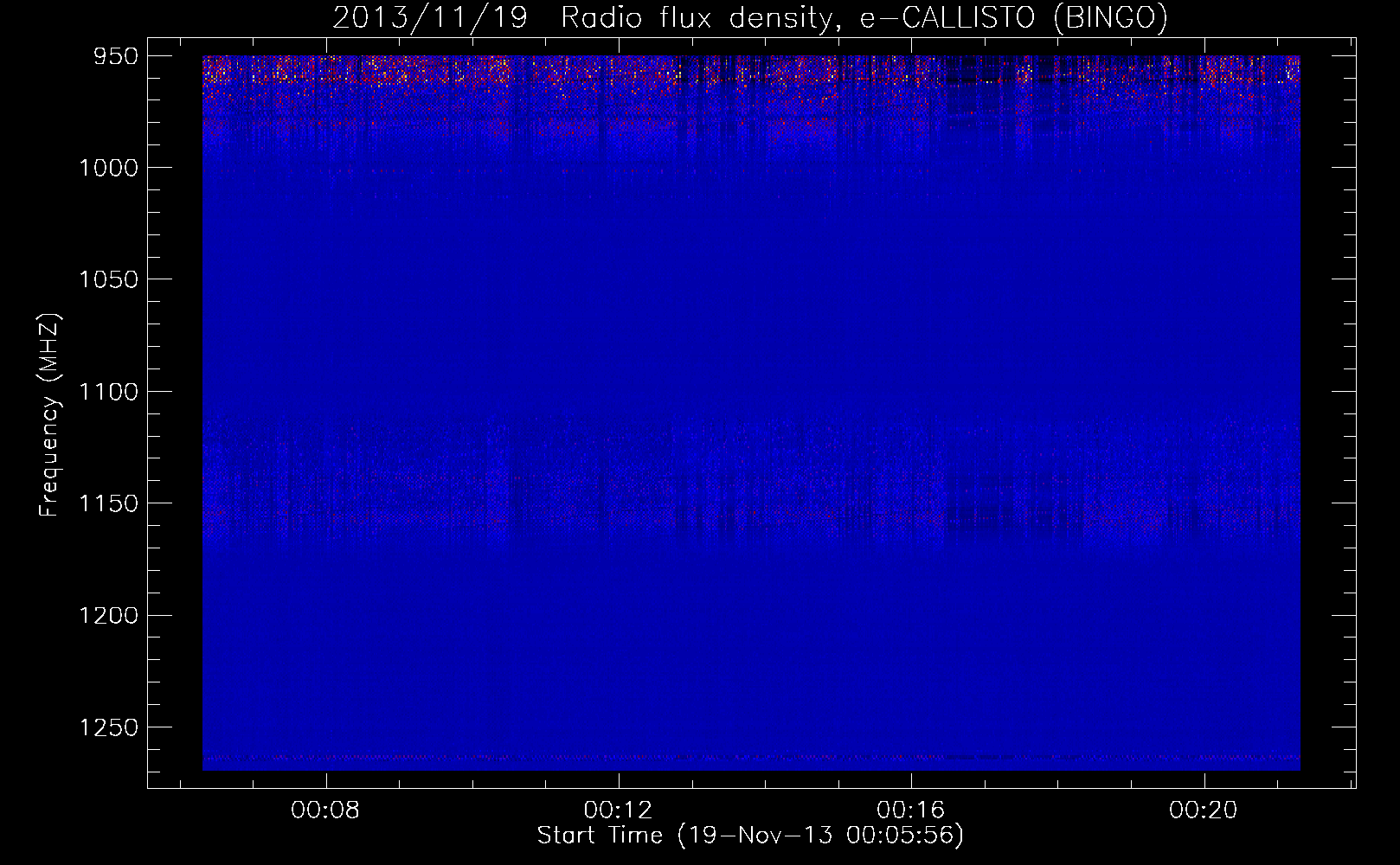The width and height of the screenshot is (1400, 865).
Task: Click the 00:08 time axis label
Action: (326, 810)
